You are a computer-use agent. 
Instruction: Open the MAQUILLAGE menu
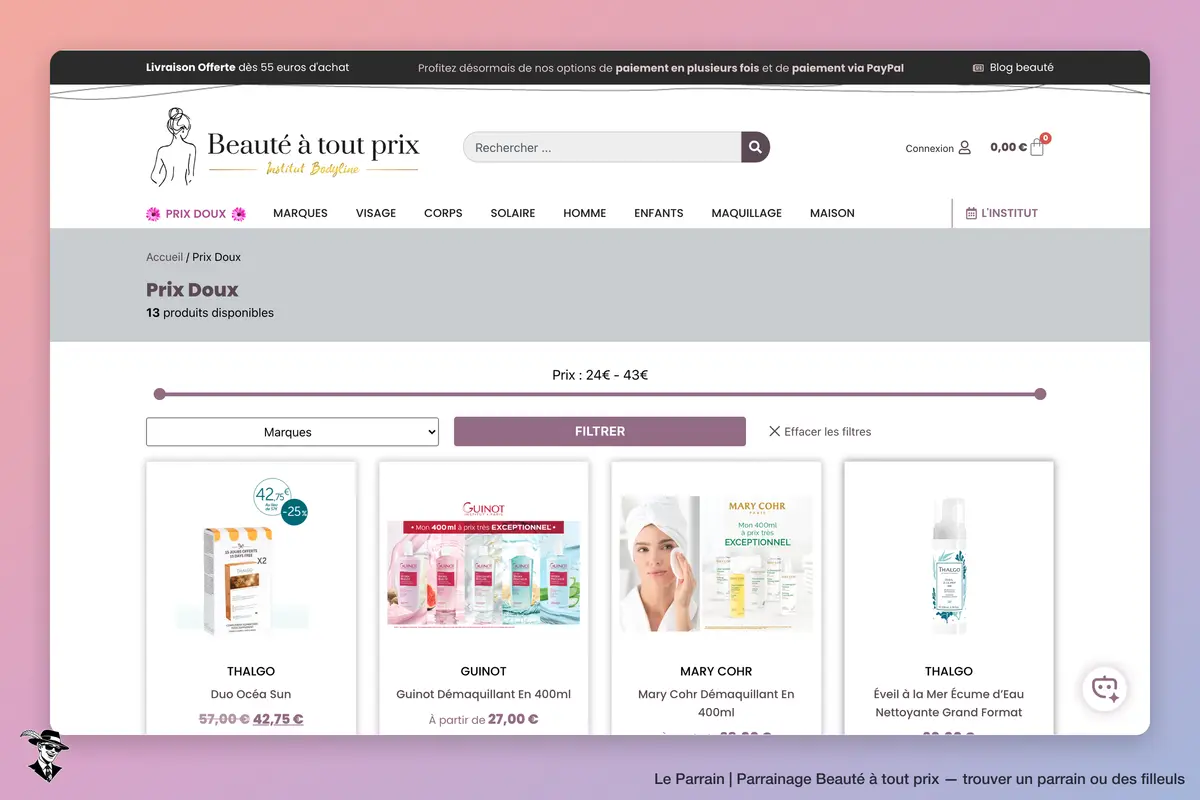point(747,213)
